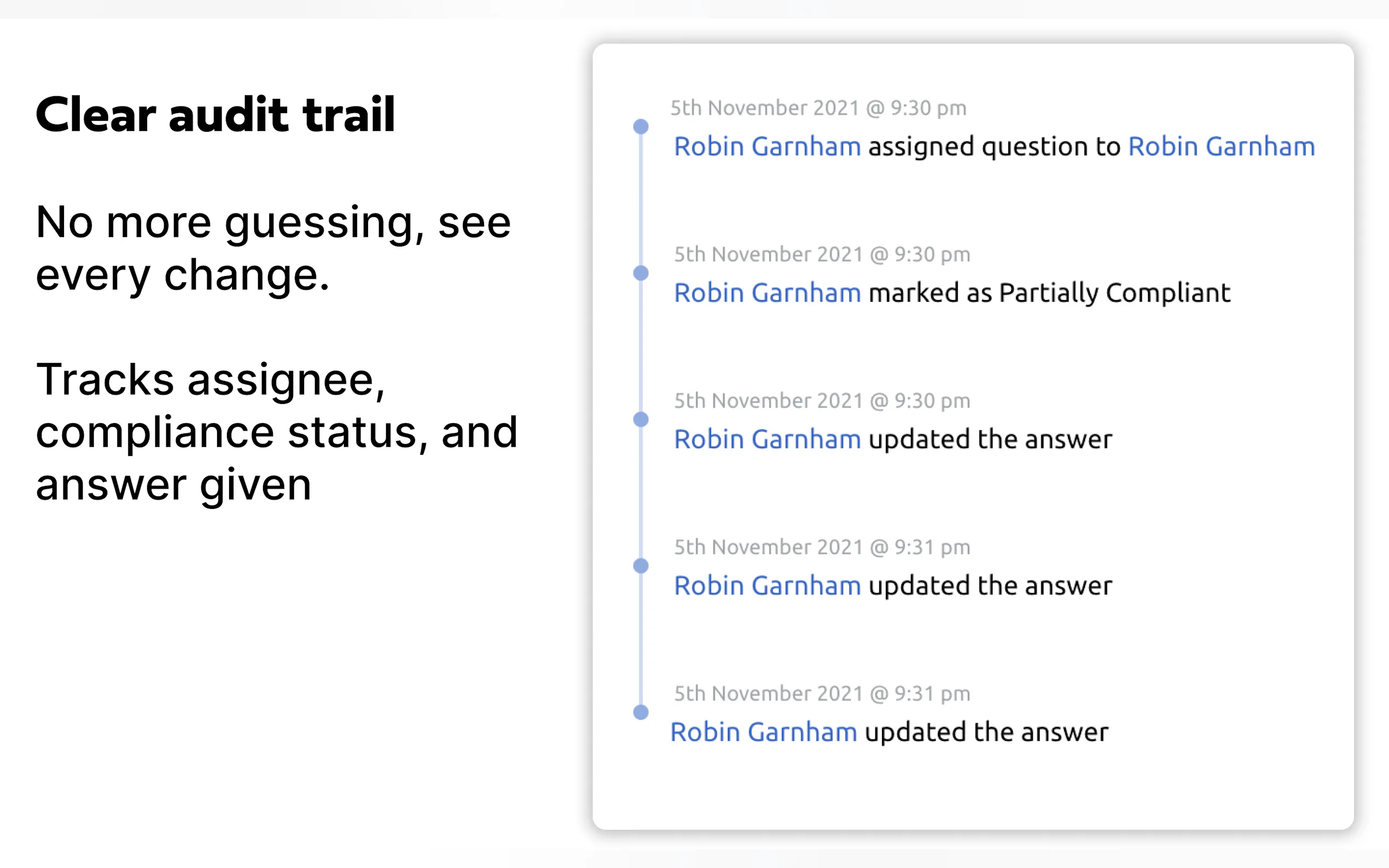
Task: Select the 'Tracks assignee, compliance status' paragraph
Action: click(x=276, y=432)
